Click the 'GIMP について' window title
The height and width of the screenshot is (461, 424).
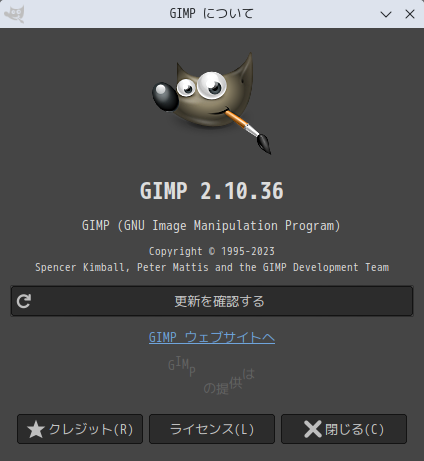click(x=211, y=14)
